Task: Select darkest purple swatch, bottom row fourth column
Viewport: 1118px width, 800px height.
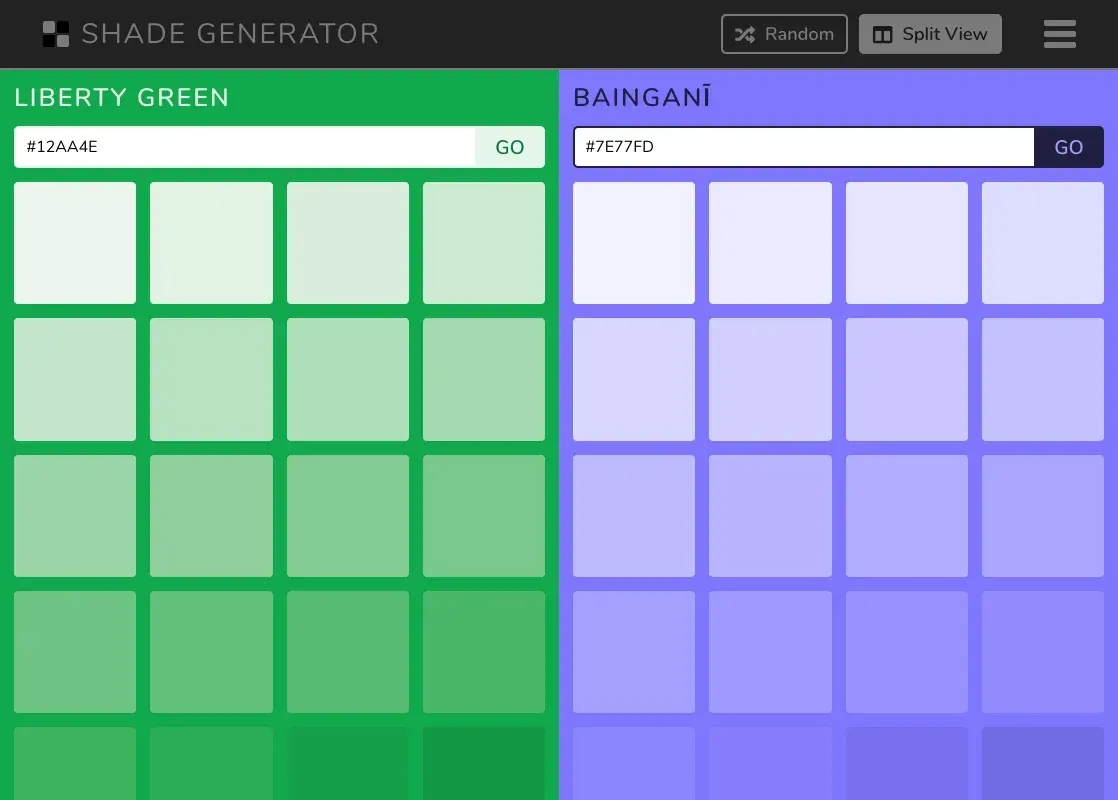Action: (x=1043, y=764)
